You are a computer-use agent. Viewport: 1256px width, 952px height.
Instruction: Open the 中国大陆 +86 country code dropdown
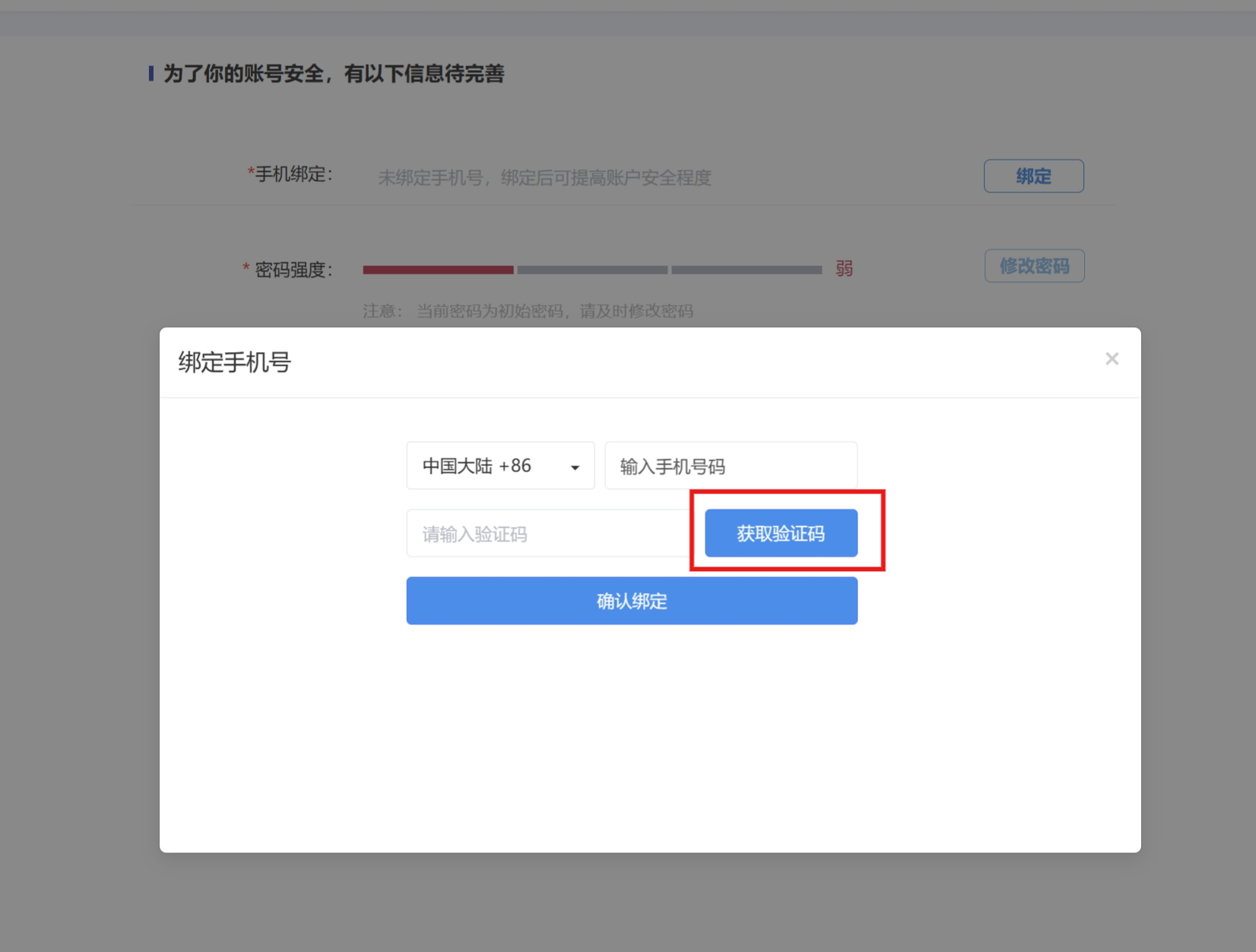pyautogui.click(x=500, y=465)
